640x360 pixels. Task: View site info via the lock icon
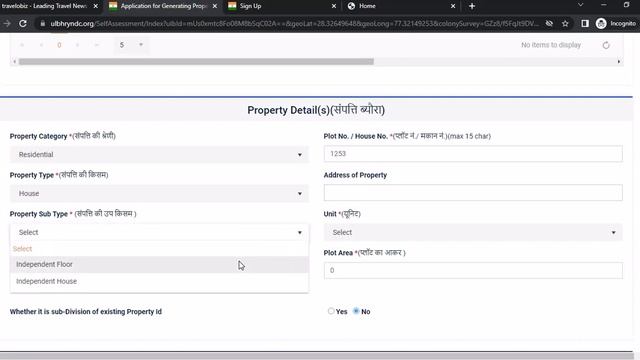42,24
